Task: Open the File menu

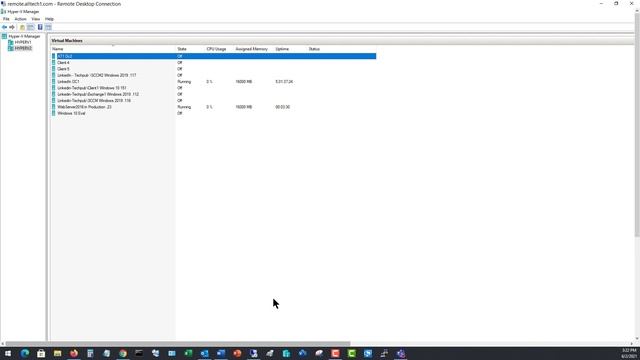Action: click(6, 19)
